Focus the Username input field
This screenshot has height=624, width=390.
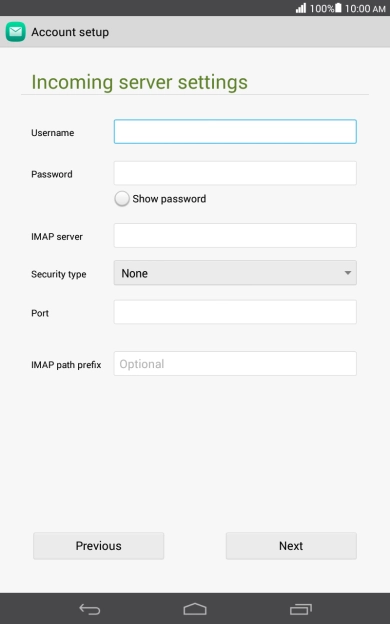pyautogui.click(x=235, y=132)
